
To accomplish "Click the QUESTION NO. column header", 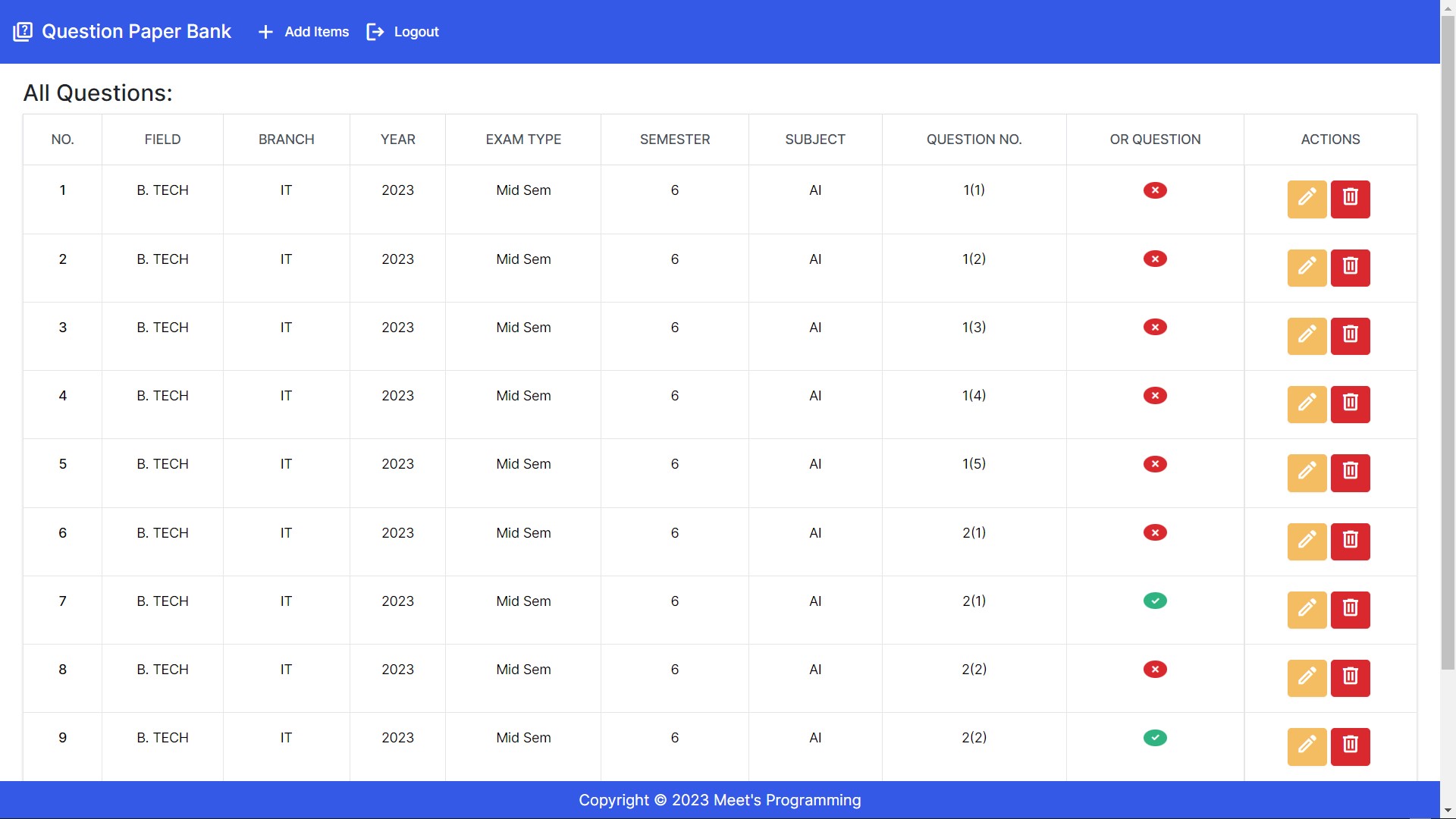I will [x=974, y=140].
